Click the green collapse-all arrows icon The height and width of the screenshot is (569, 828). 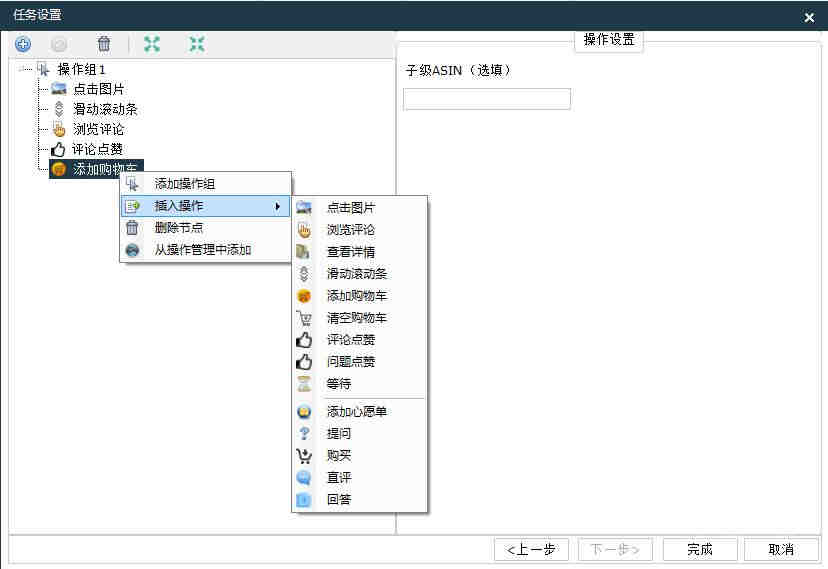(197, 44)
